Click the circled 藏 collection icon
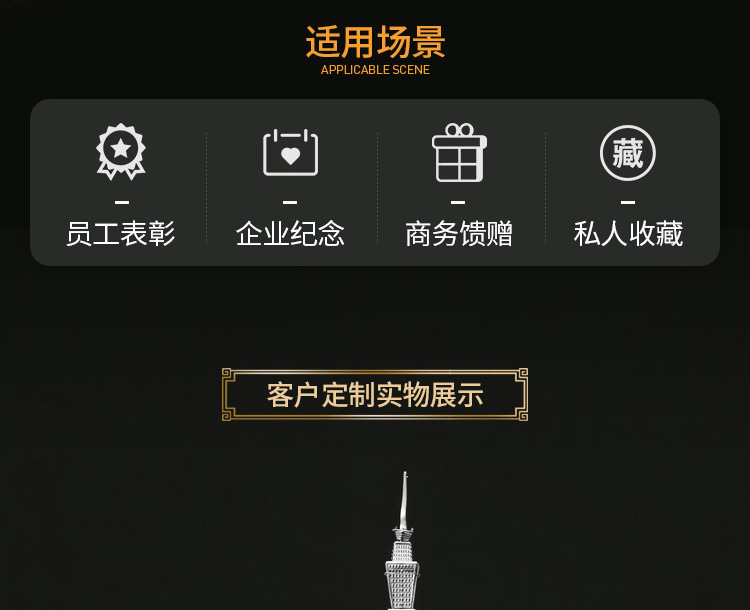The width and height of the screenshot is (750, 610). tap(628, 153)
